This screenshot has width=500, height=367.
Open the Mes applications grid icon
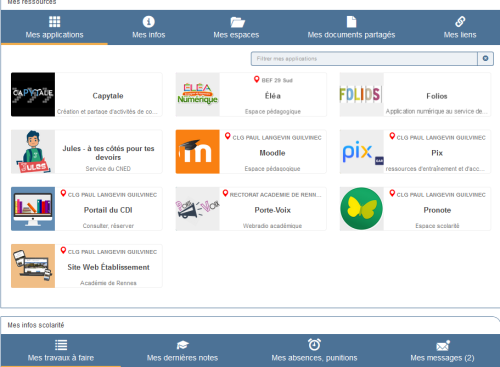tap(55, 22)
